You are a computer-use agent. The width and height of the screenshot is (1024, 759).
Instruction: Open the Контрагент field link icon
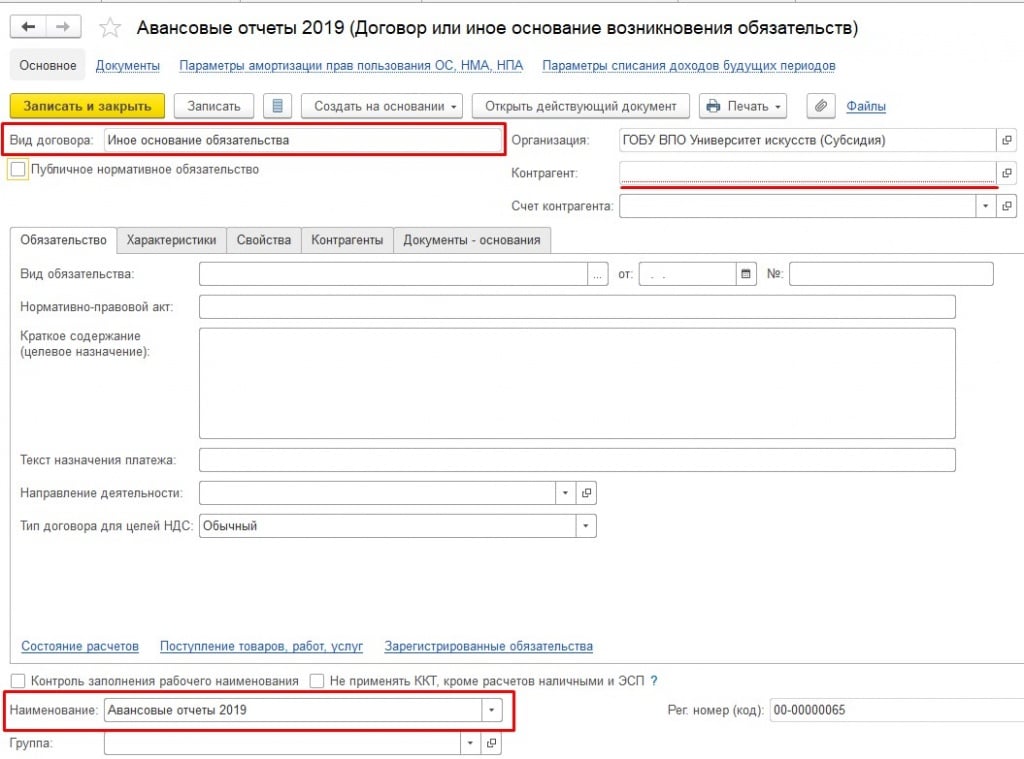(1006, 172)
